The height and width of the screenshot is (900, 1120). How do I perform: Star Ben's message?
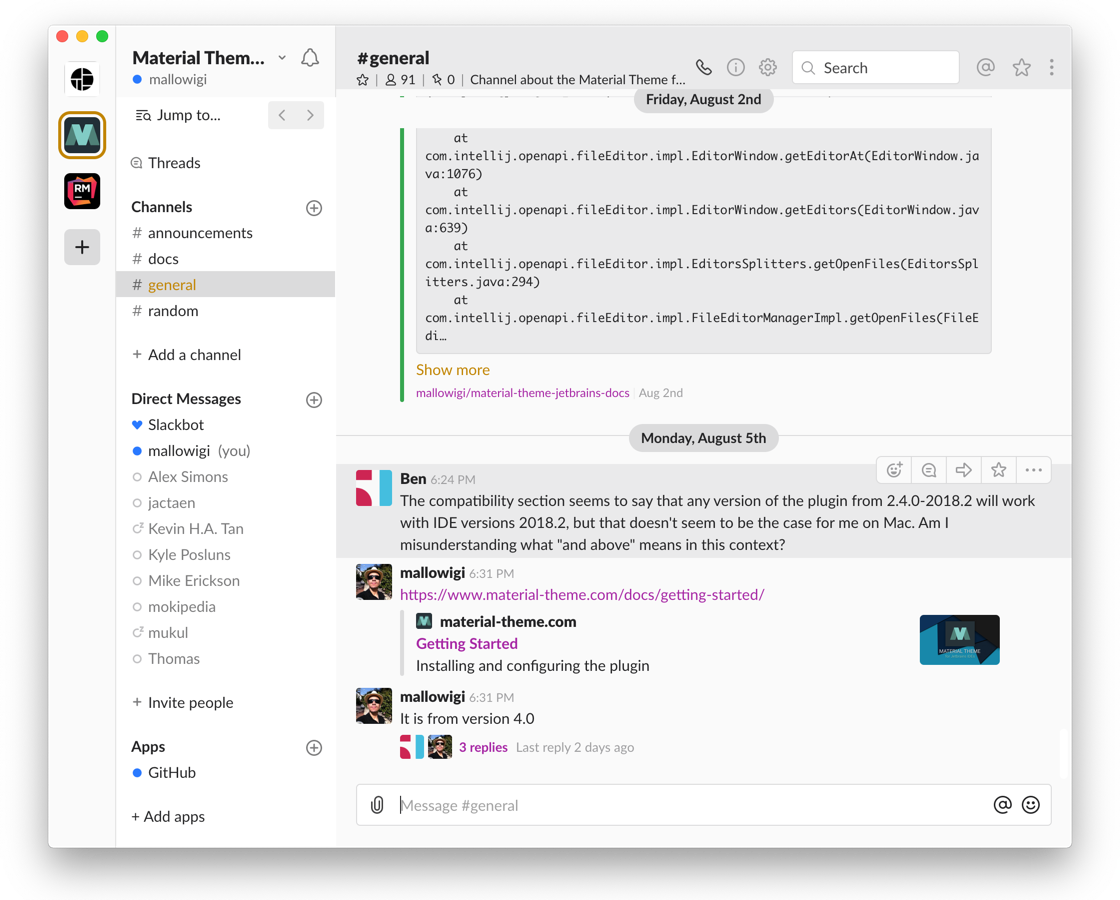point(999,470)
